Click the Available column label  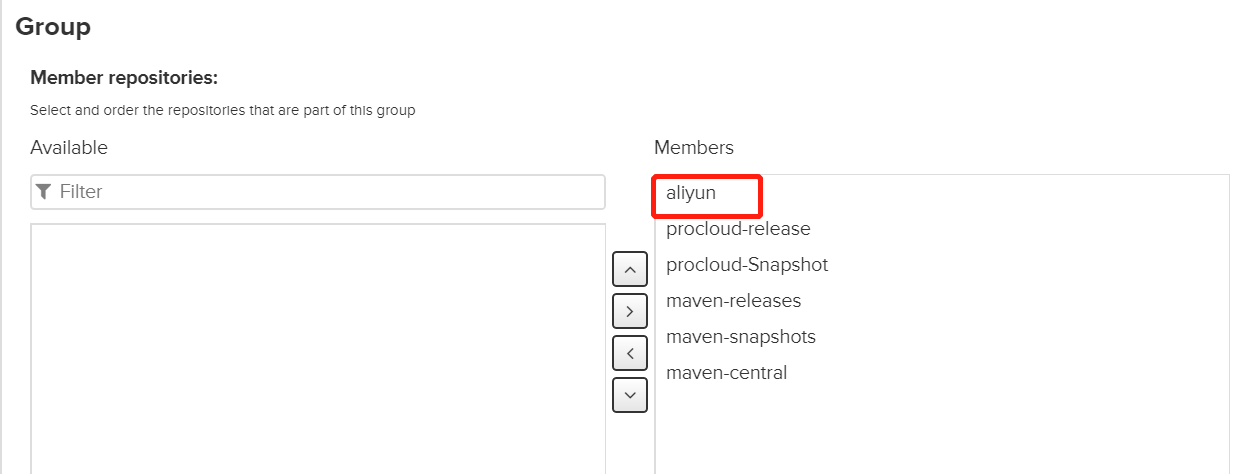pos(69,148)
